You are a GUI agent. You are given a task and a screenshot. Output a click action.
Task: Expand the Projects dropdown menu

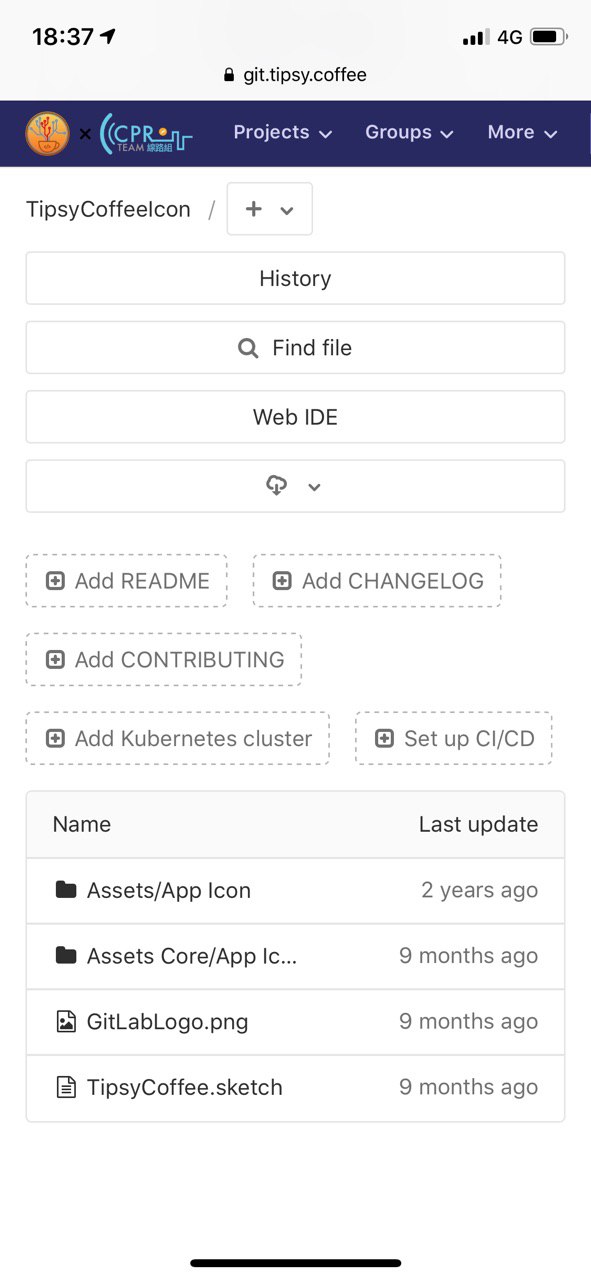tap(282, 133)
